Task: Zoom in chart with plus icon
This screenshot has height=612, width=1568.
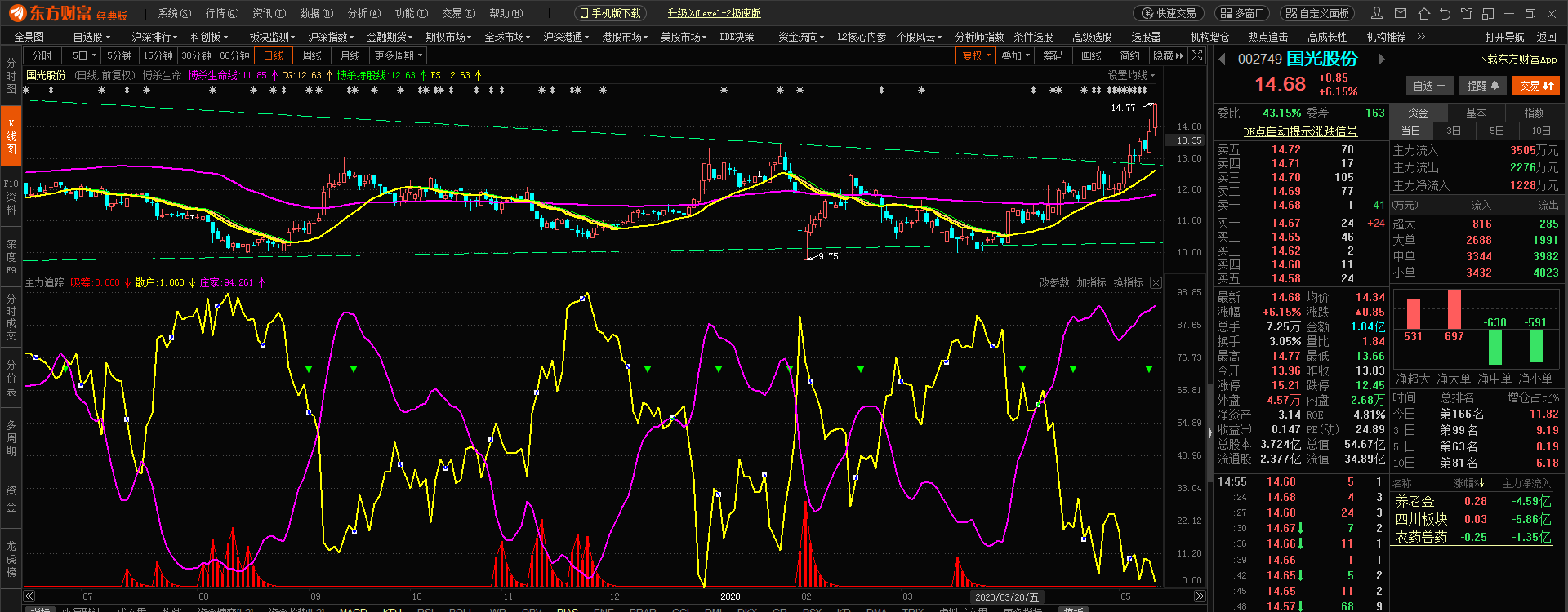Action: coord(929,55)
